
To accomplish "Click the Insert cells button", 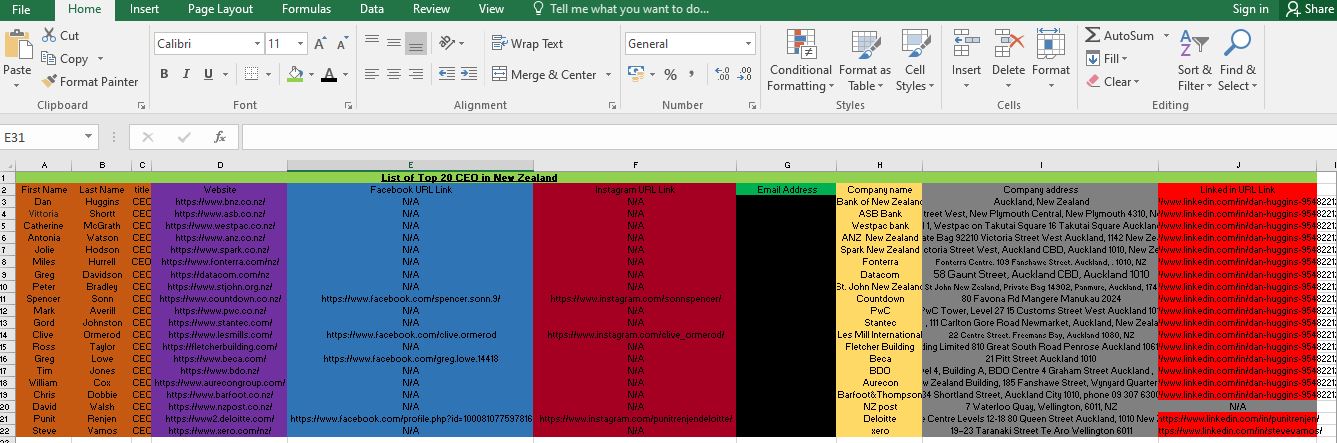I will click(966, 60).
